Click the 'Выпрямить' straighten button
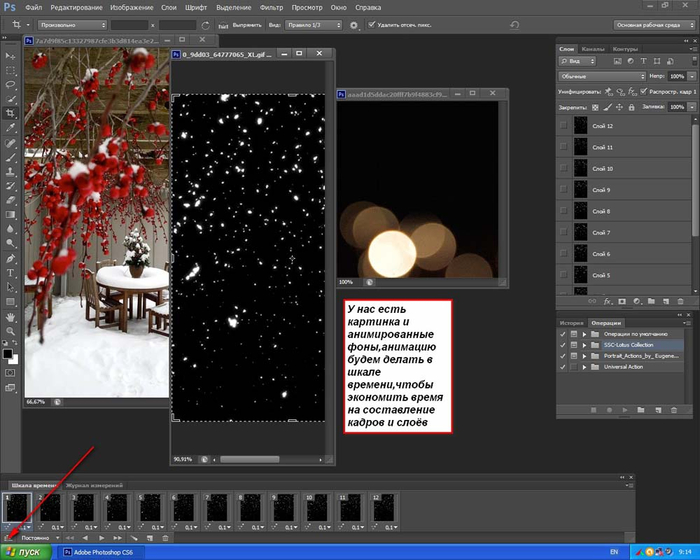This screenshot has width=700, height=560. click(x=242, y=25)
